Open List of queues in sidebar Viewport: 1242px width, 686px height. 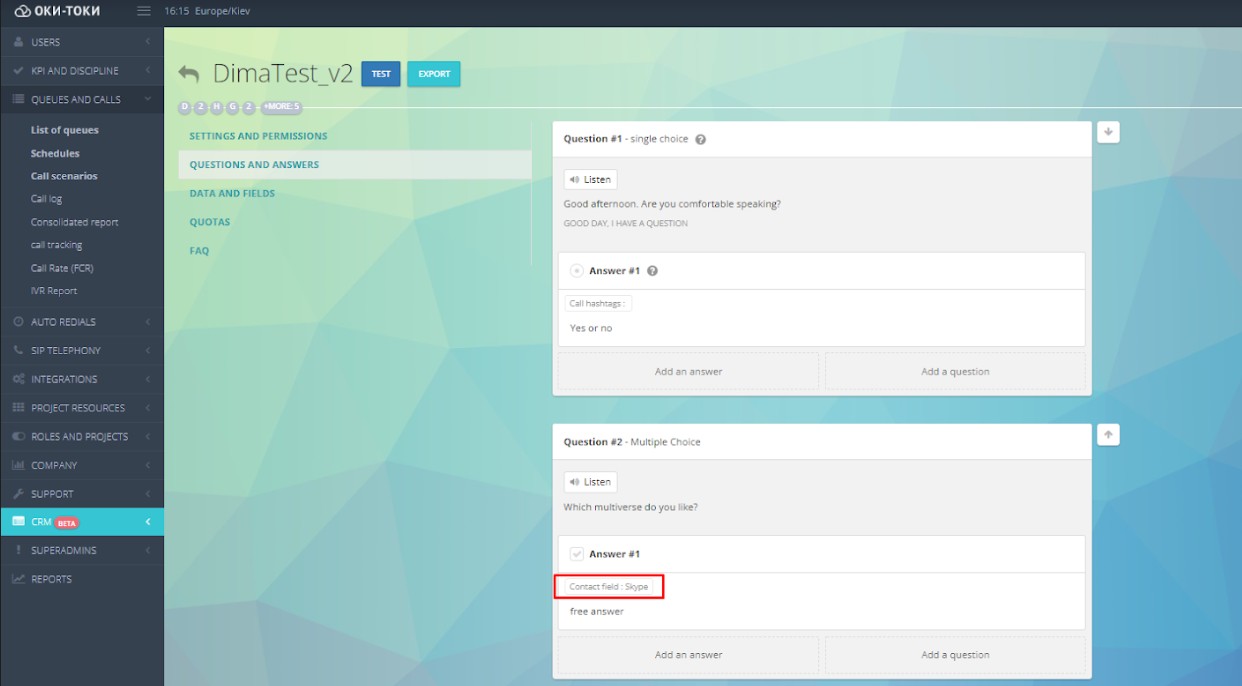point(65,130)
